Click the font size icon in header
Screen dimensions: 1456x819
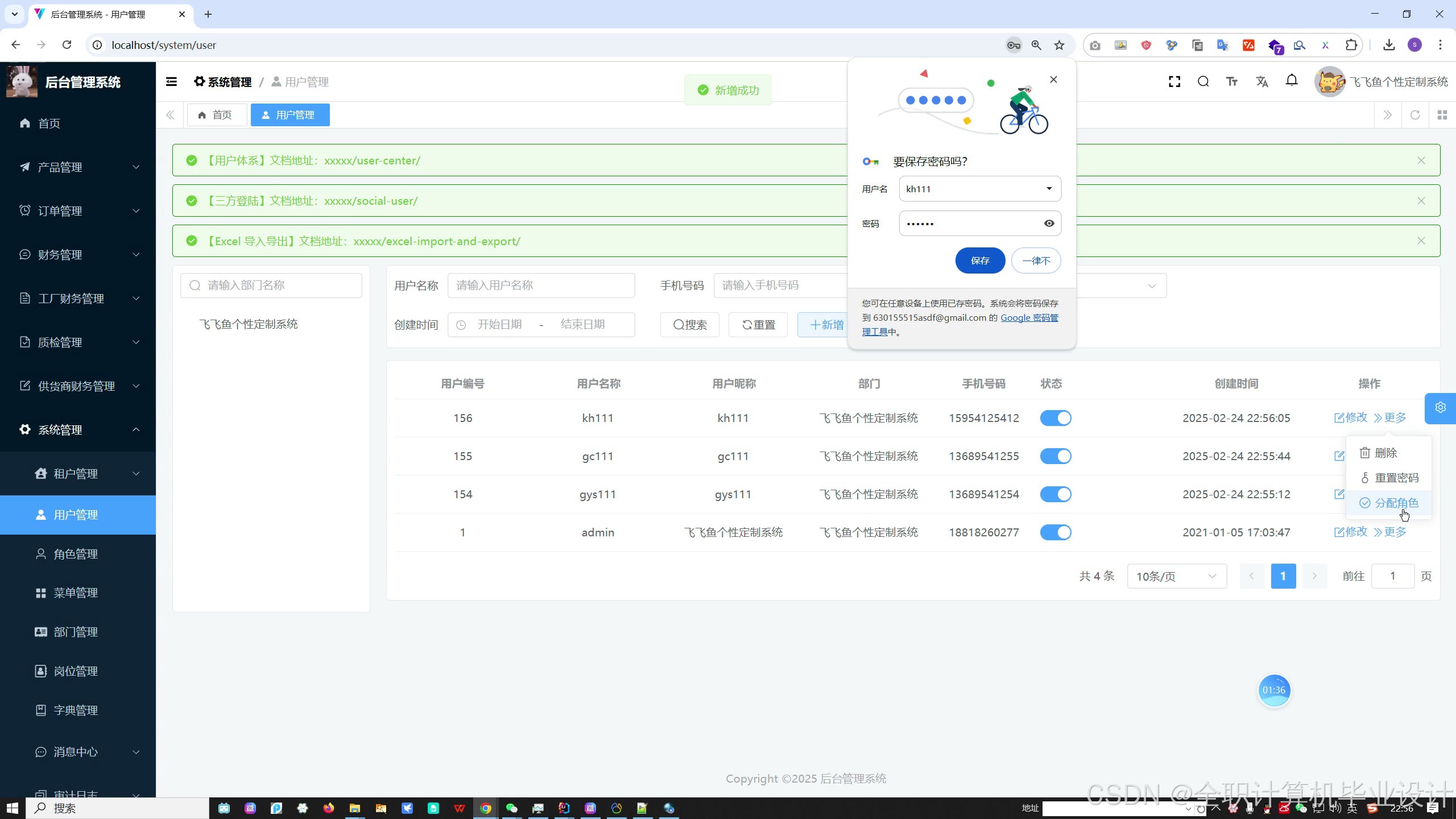(x=1232, y=82)
